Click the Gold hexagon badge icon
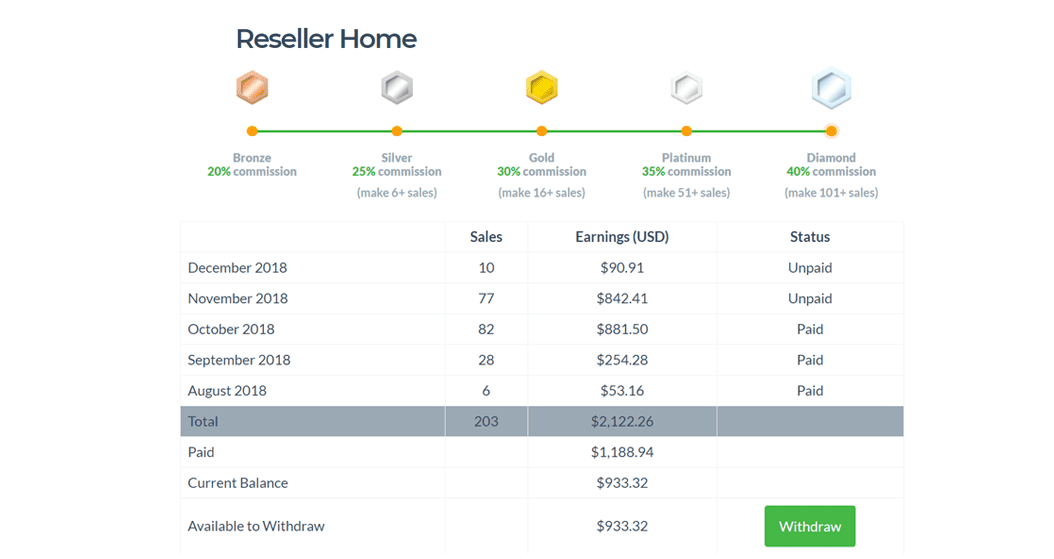 tap(542, 87)
